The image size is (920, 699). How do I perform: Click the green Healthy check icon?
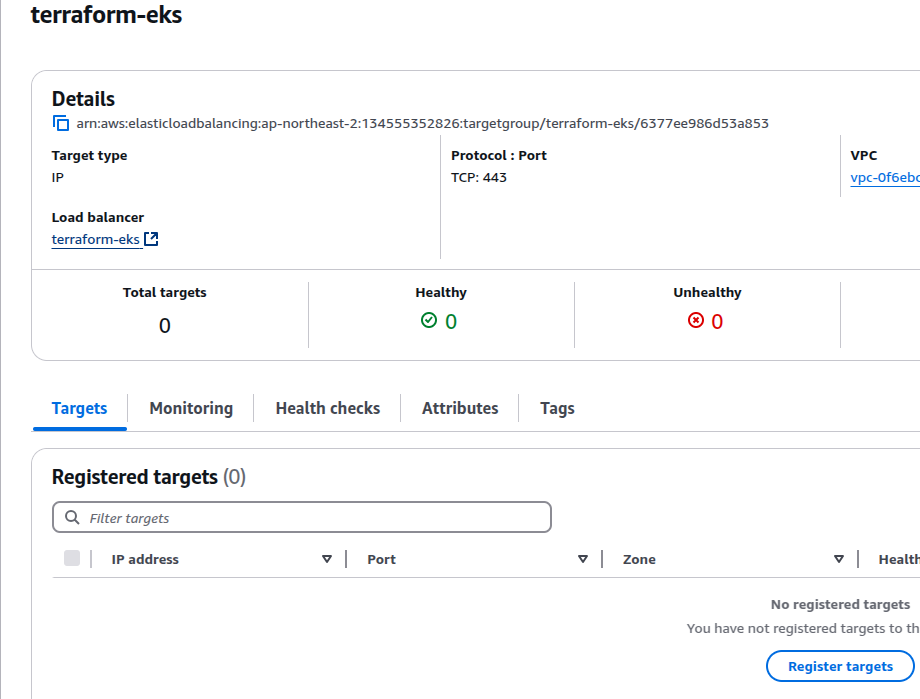(429, 320)
